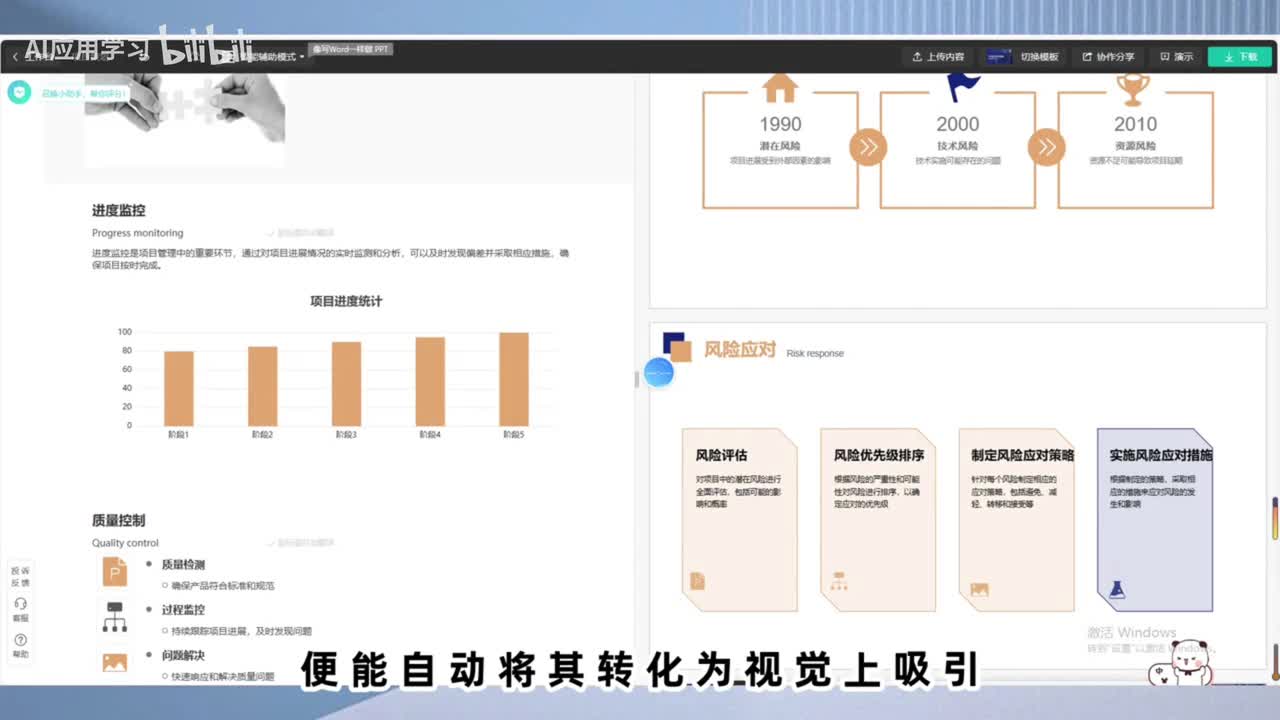Screen dimensions: 1280x720
Task: Open the 帮助 question mark icon
Action: point(20,641)
